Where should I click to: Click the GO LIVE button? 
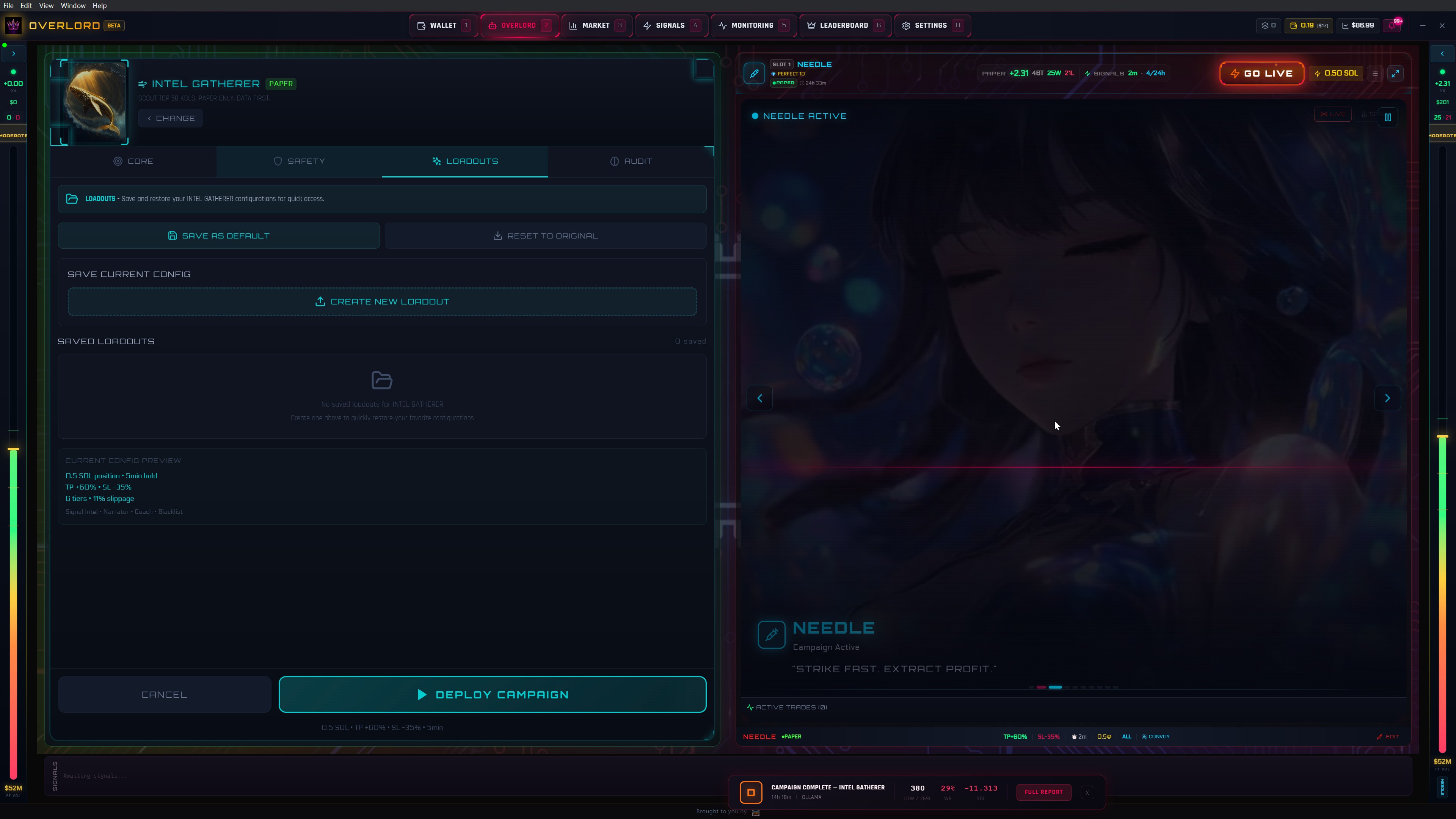(1261, 74)
